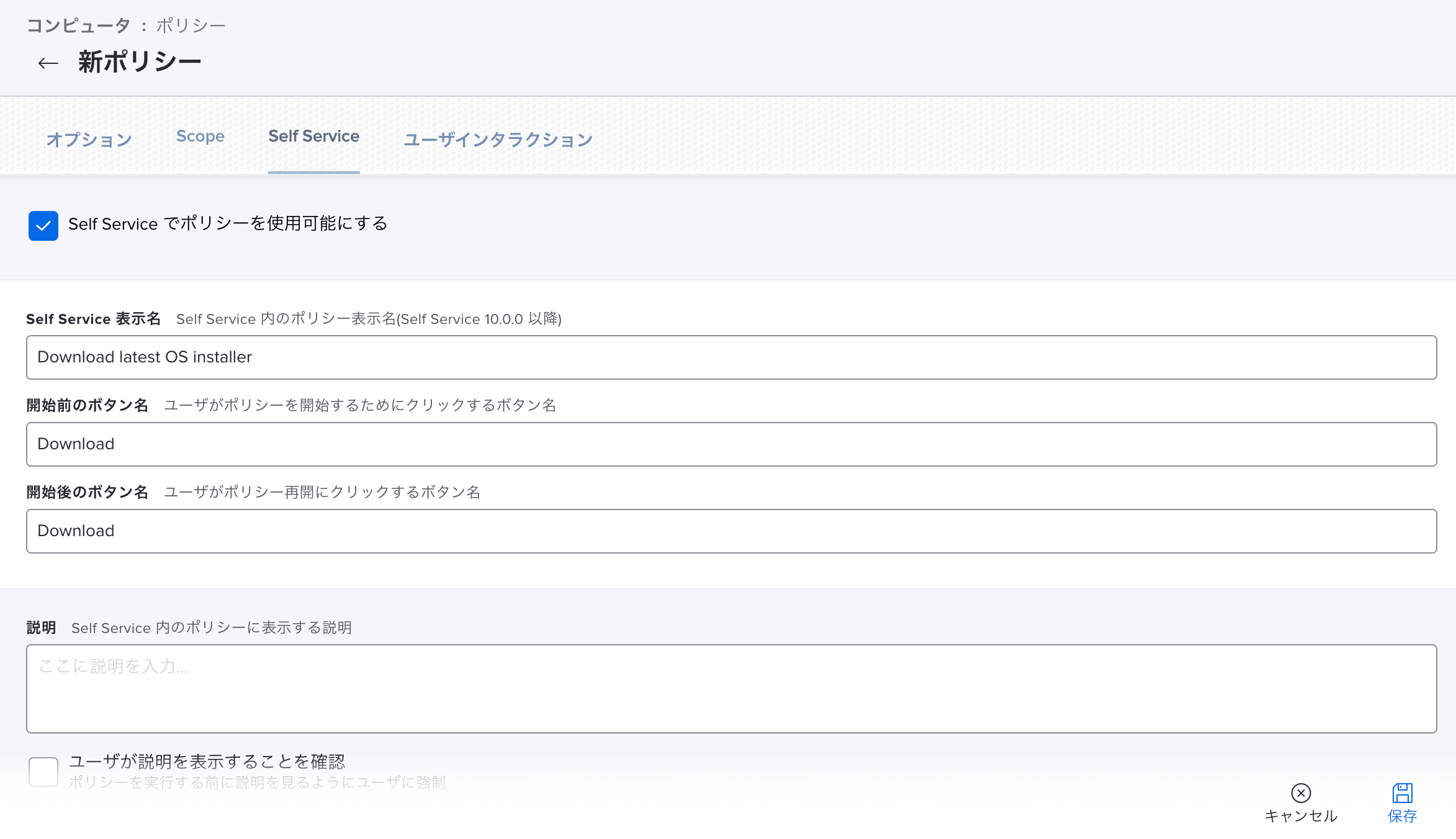
Task: Click the Self Service でポリシーを使用可能にする label
Action: pos(228,223)
